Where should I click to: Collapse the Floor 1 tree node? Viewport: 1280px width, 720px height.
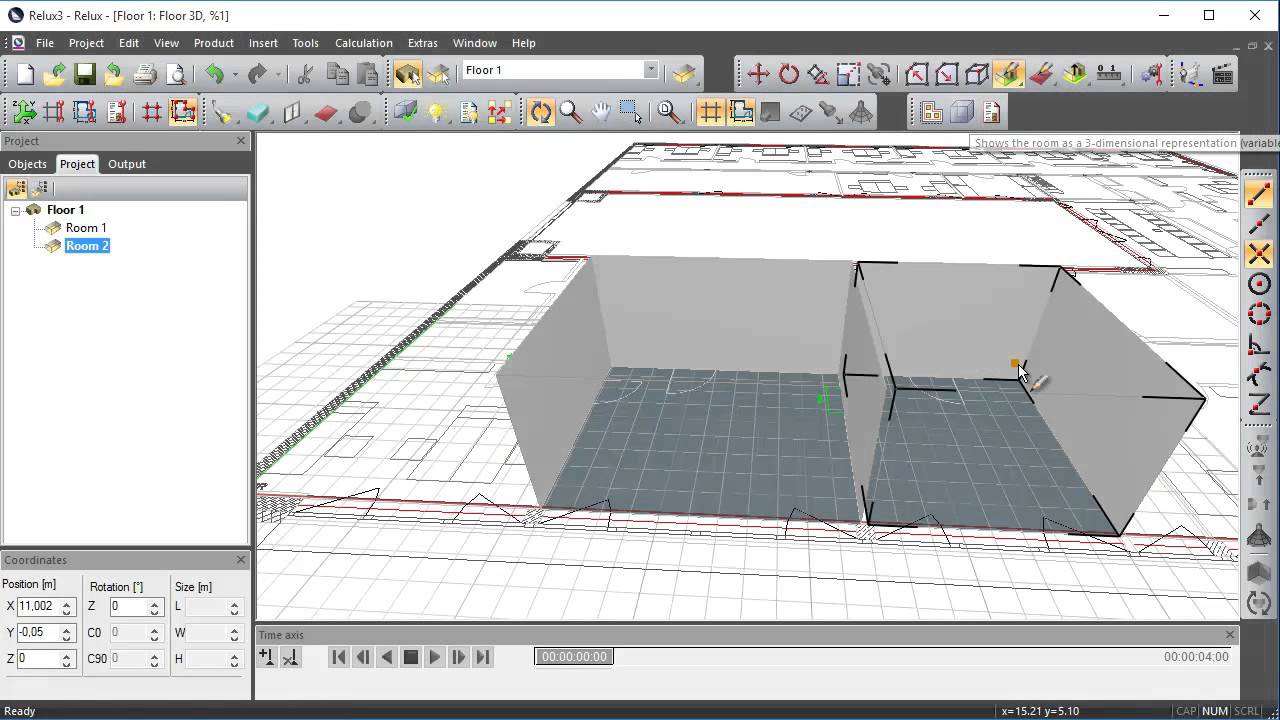16,210
